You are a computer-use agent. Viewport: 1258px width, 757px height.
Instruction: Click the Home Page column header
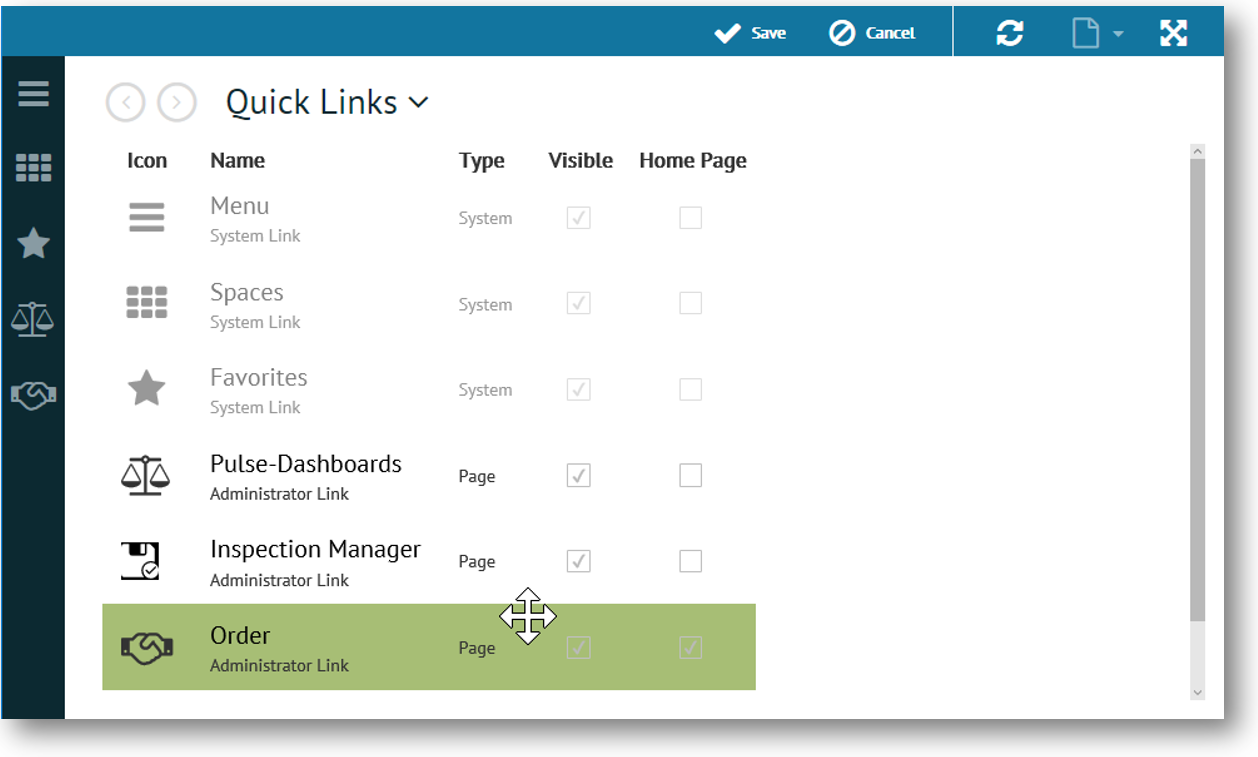coord(693,161)
